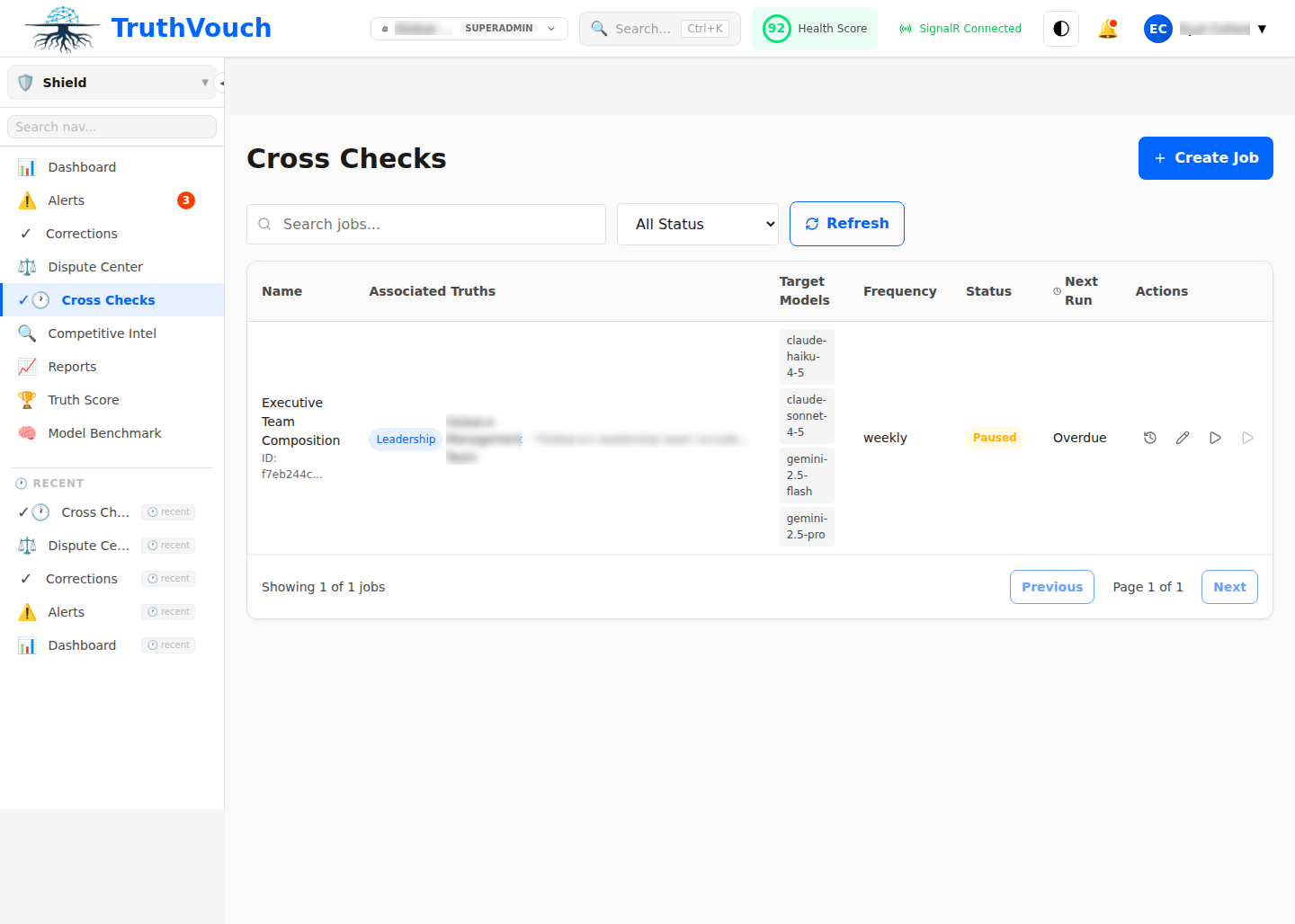Click the SignalR Connected indicator
The height and width of the screenshot is (924, 1295).
click(960, 28)
